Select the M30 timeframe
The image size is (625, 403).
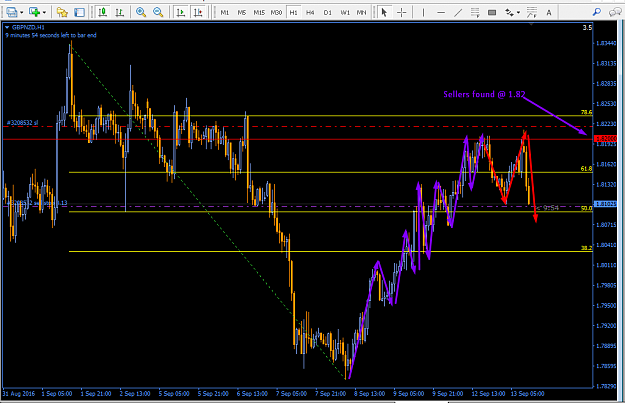[276, 13]
